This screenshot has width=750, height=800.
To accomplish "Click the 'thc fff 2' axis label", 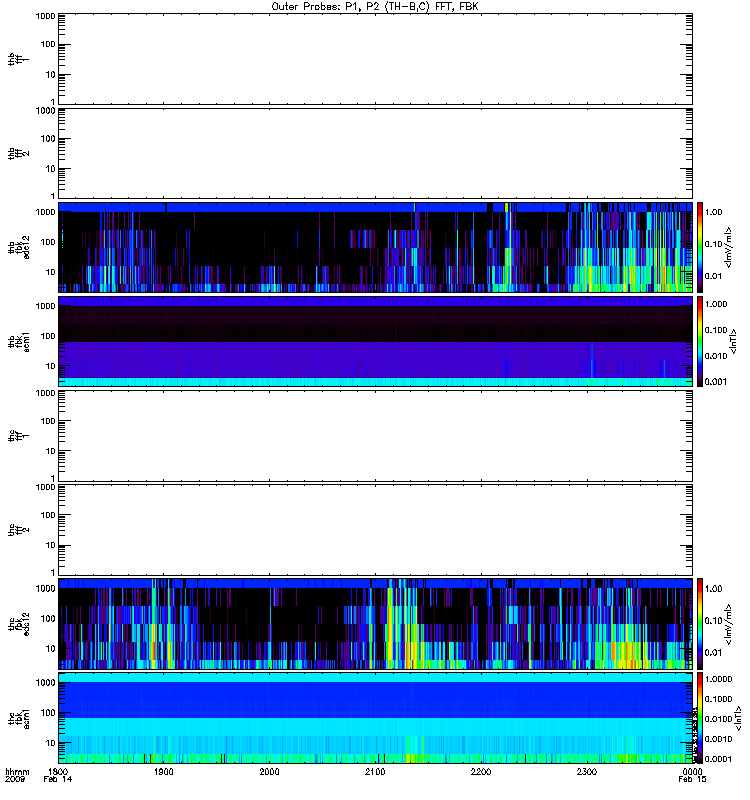I will (19, 530).
